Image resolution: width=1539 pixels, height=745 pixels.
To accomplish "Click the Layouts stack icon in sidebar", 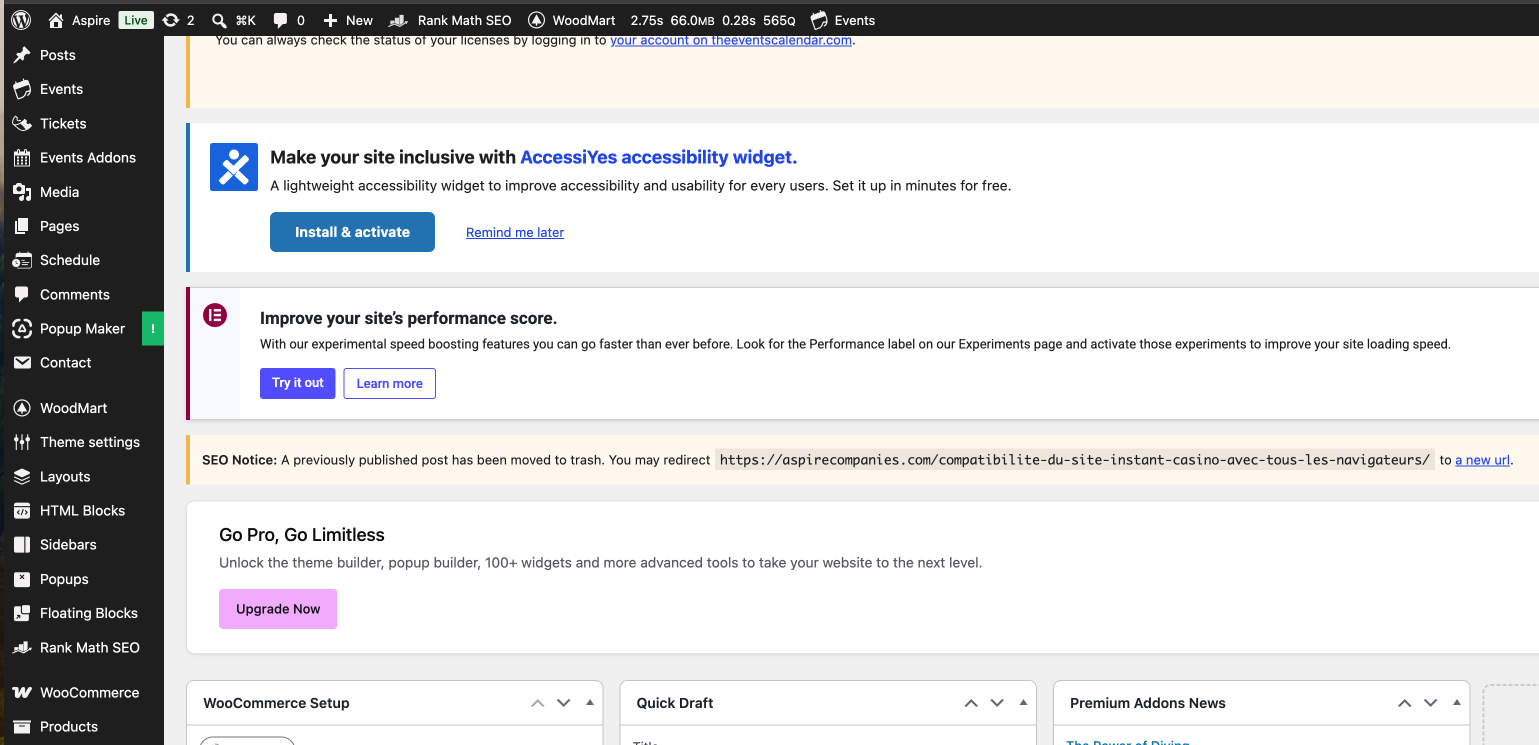I will click(22, 477).
